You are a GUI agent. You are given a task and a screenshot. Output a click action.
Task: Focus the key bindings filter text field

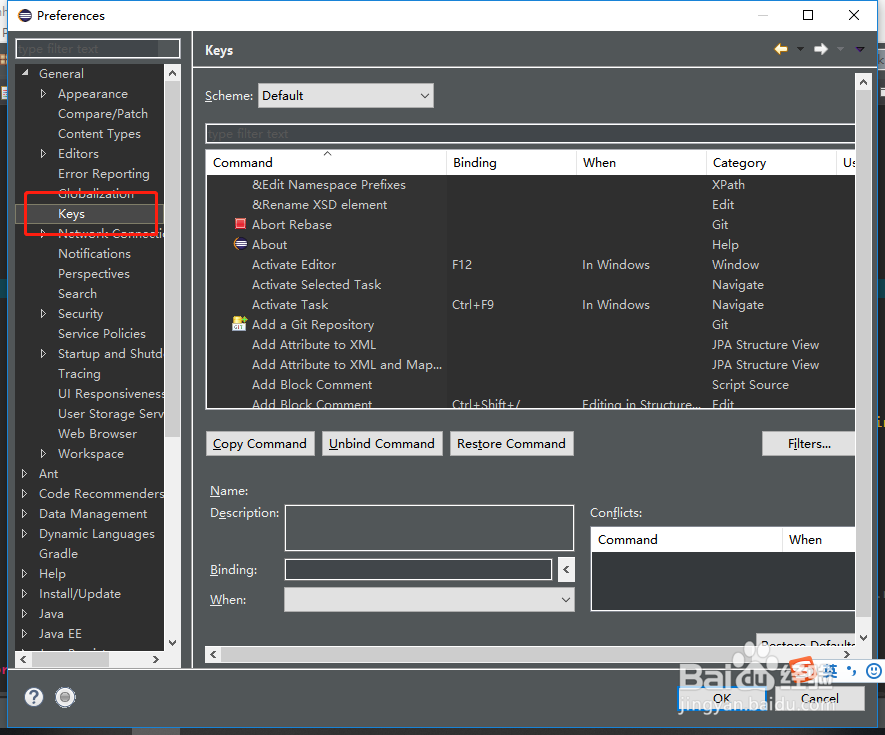[530, 133]
